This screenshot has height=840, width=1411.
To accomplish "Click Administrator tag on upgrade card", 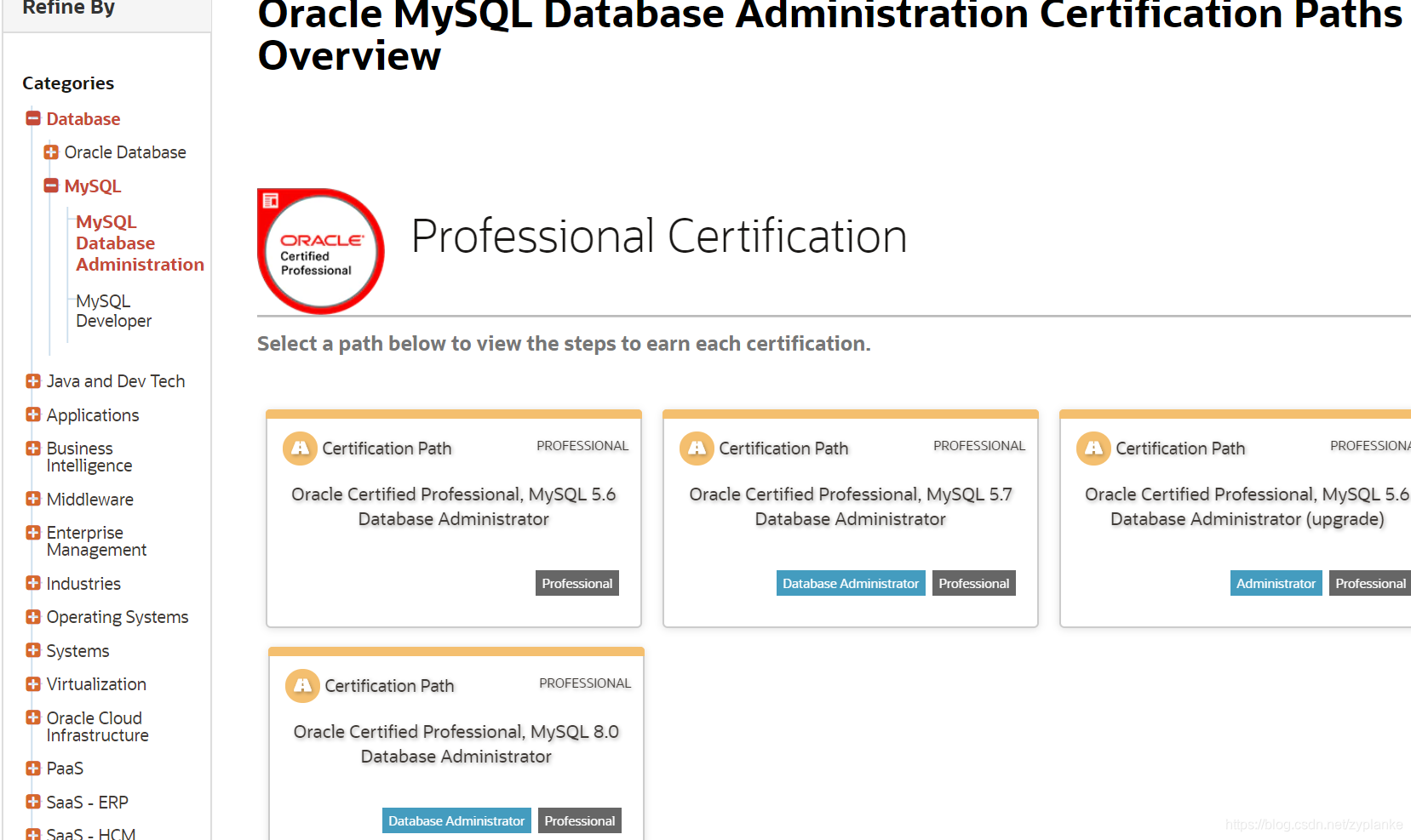I will click(x=1276, y=583).
